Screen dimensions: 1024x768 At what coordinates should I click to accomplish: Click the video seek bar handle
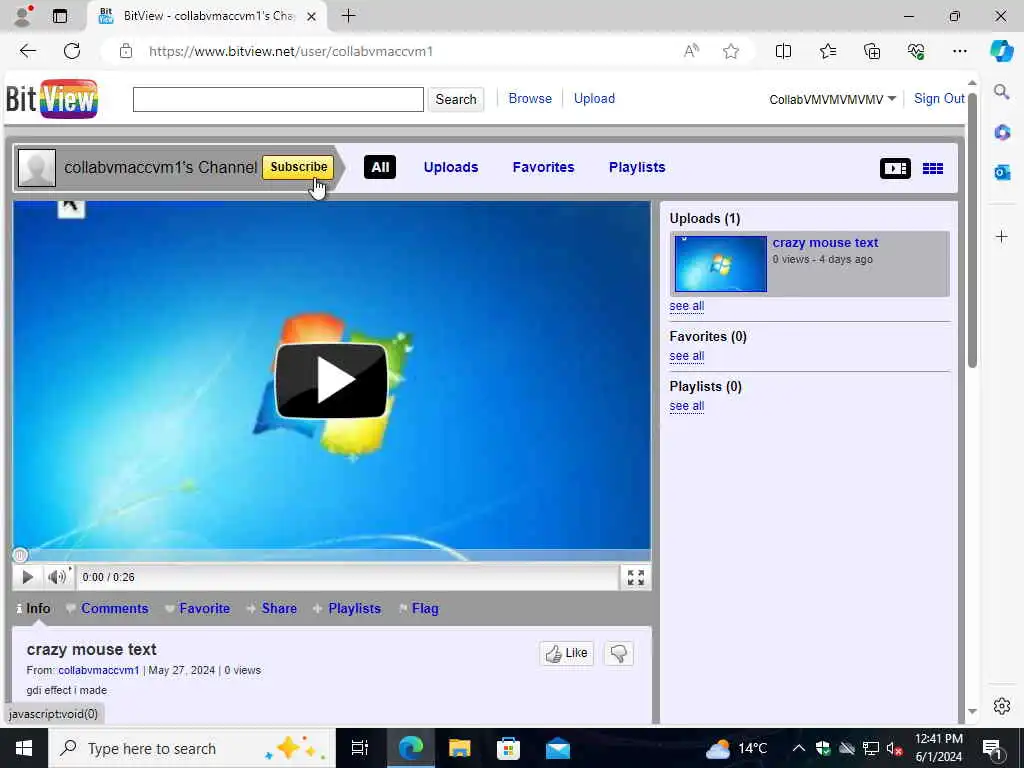[x=20, y=556]
